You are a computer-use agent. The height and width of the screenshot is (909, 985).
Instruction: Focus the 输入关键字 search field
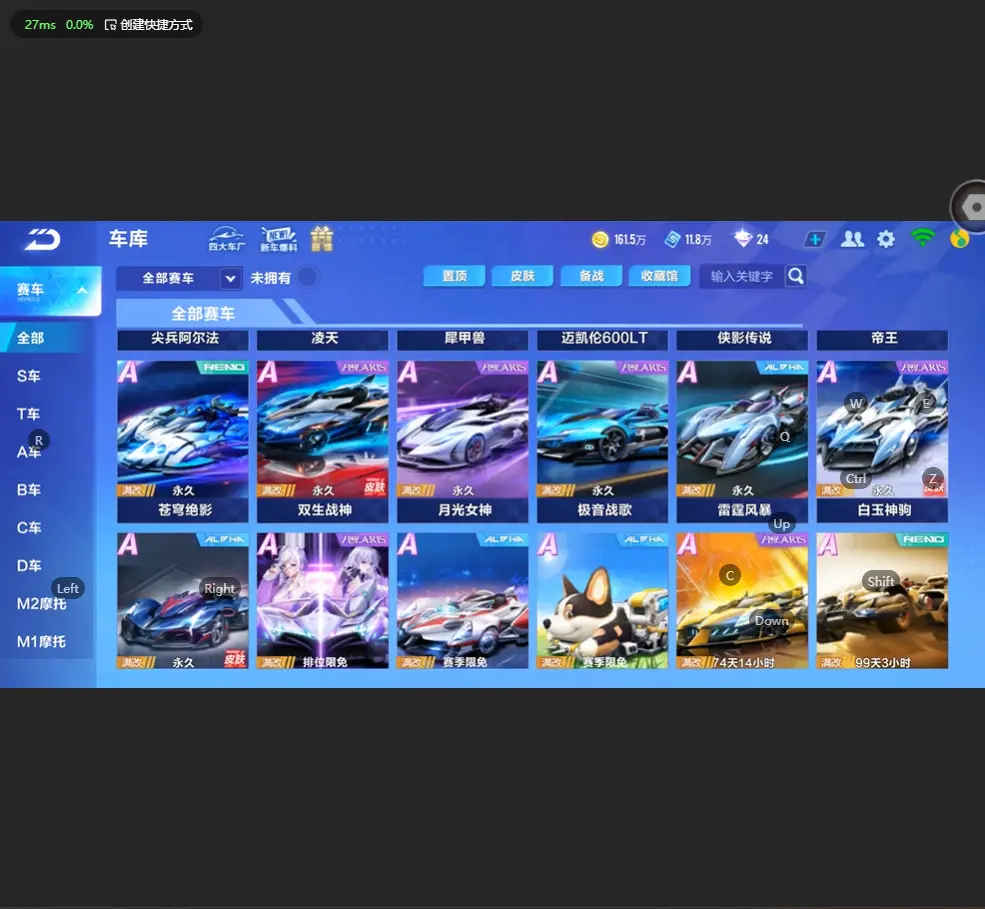coord(742,276)
